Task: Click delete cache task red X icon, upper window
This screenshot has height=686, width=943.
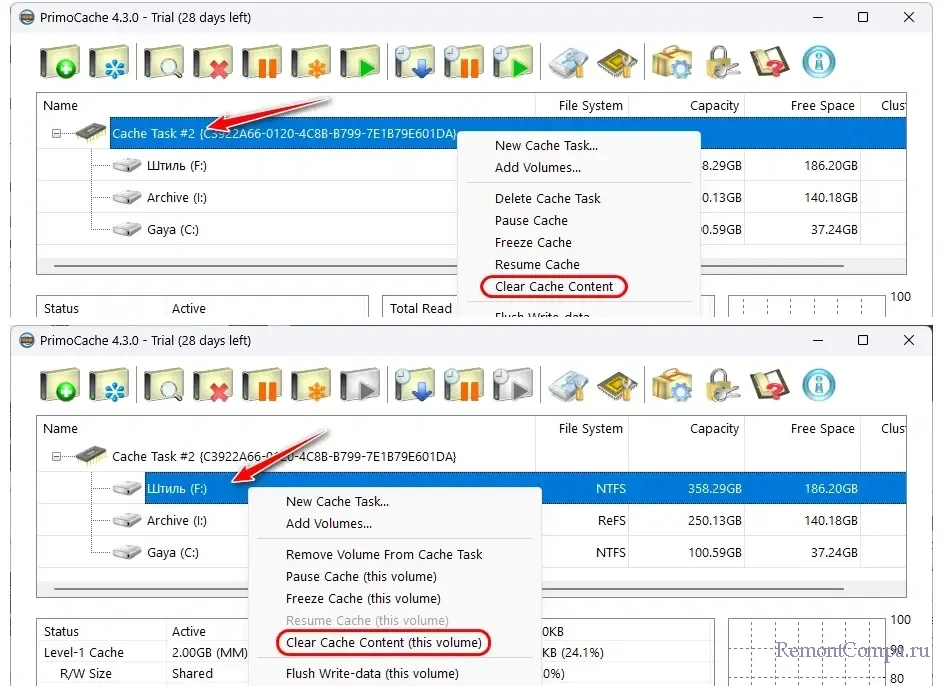Action: 212,63
